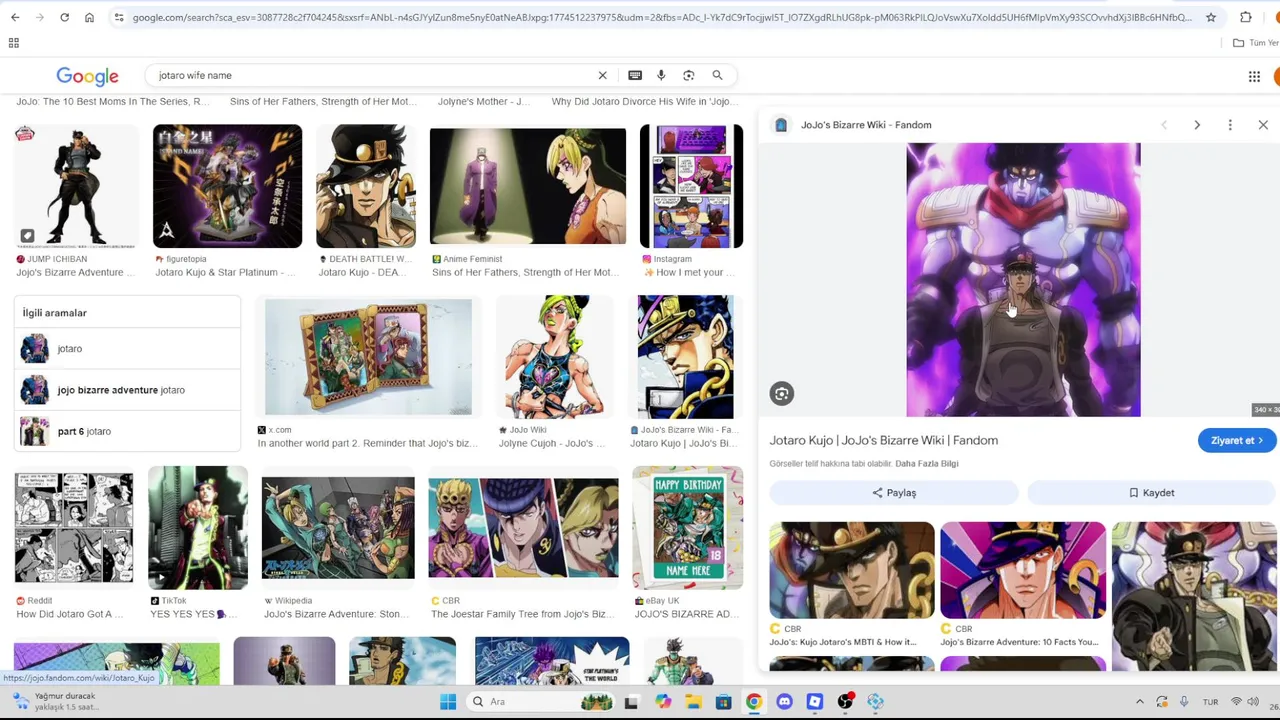The image size is (1280, 720).
Task: Show the next image in preview panel
Action: [x=1197, y=125]
